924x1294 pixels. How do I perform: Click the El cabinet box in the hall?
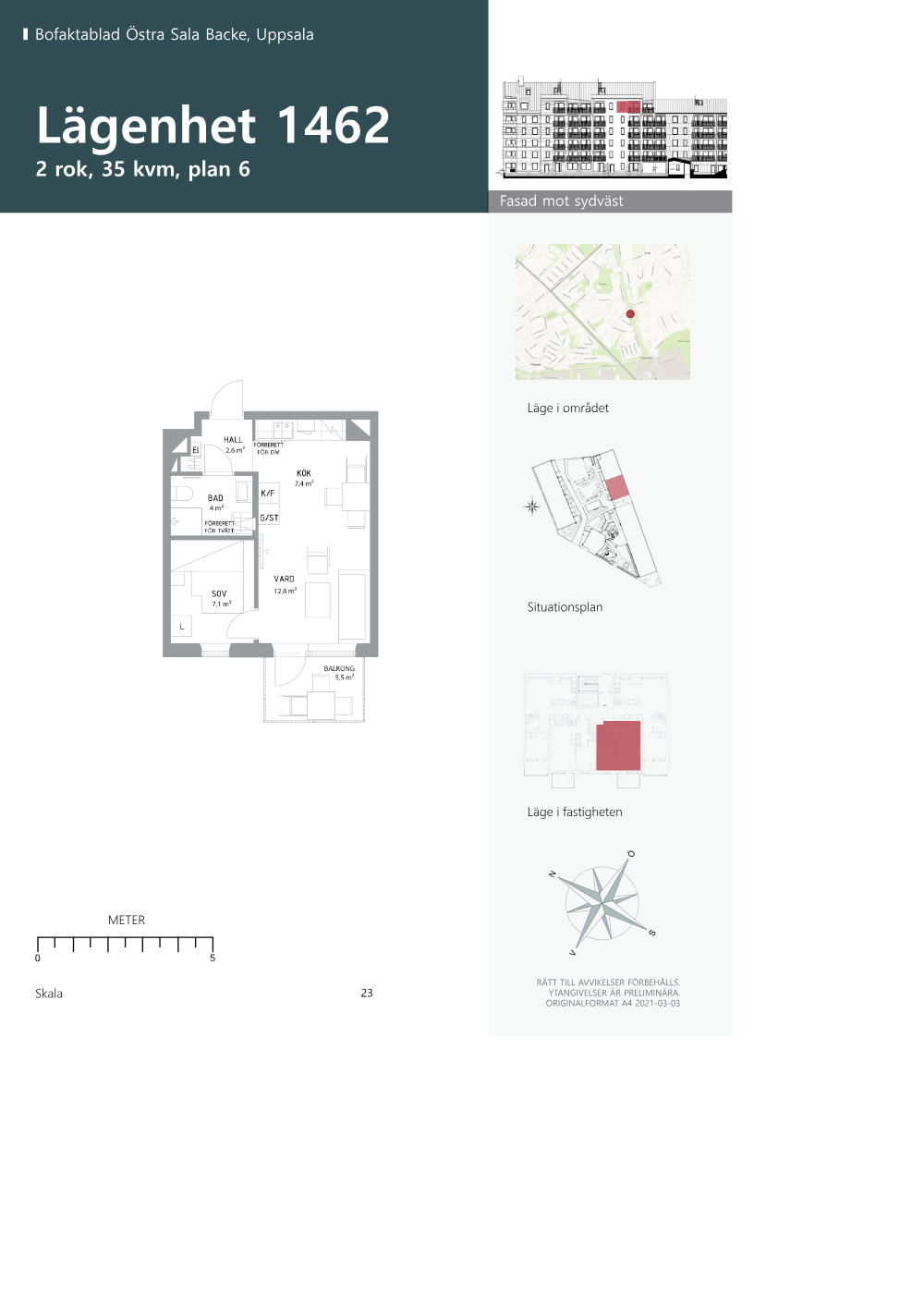coord(196,450)
